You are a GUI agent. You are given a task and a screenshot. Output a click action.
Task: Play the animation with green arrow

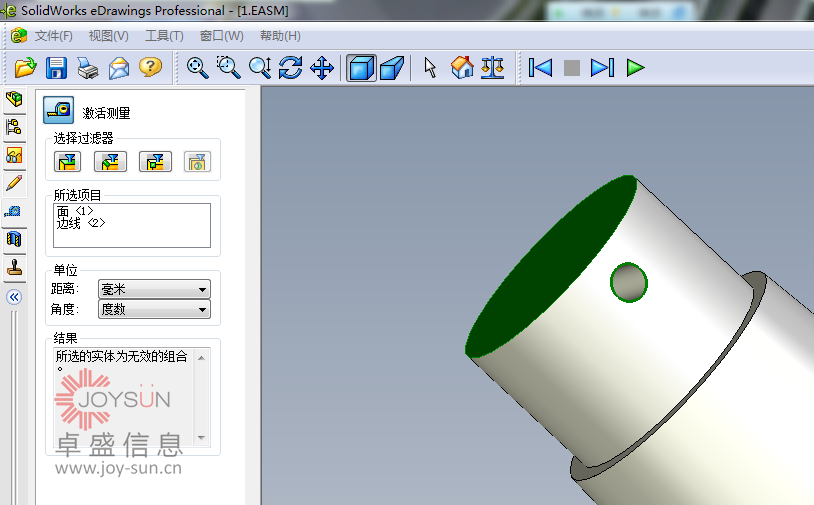635,67
